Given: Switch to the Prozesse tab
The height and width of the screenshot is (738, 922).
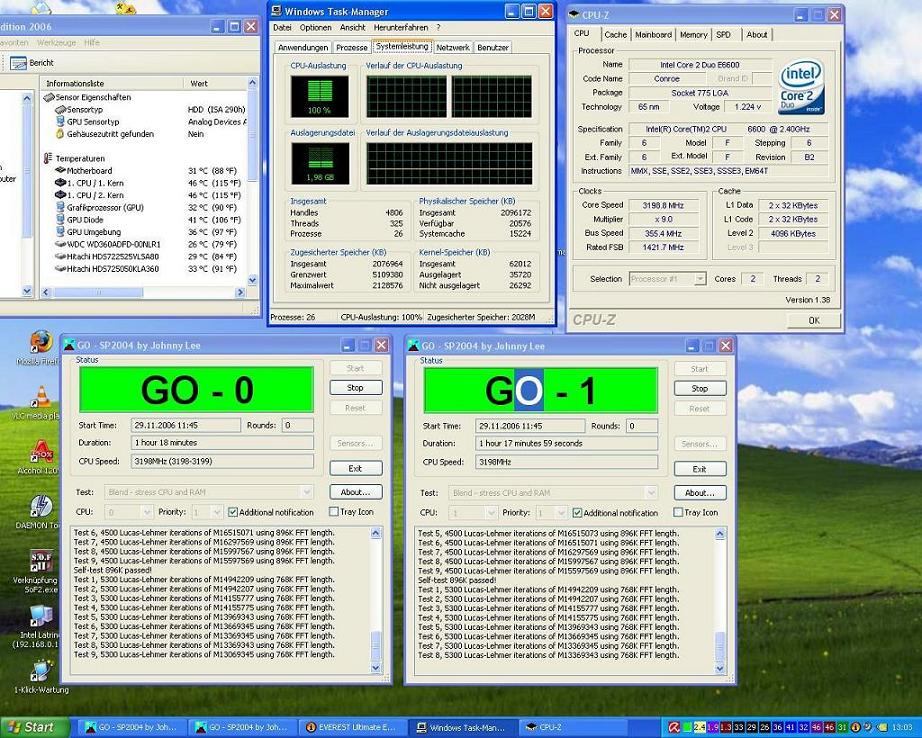Looking at the screenshot, I should (352, 48).
